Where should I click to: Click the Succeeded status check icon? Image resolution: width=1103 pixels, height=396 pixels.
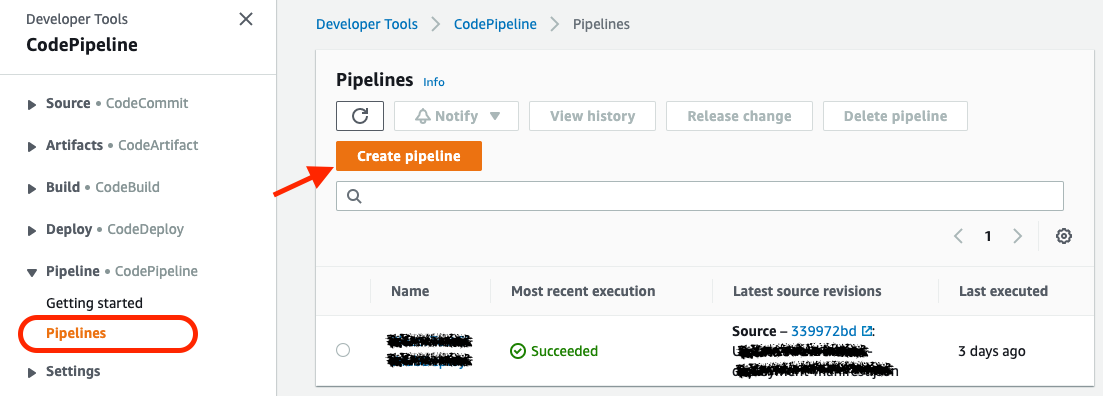point(518,351)
